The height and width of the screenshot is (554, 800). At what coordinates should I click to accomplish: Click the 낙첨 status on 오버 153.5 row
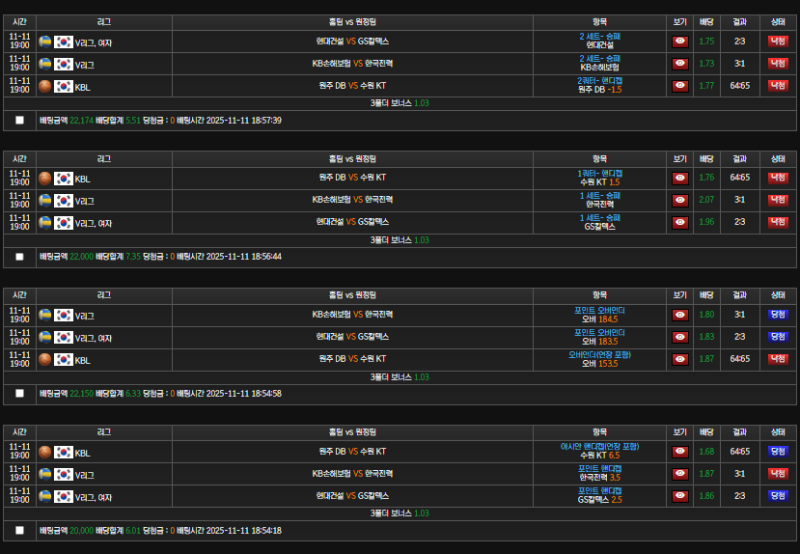click(x=777, y=359)
